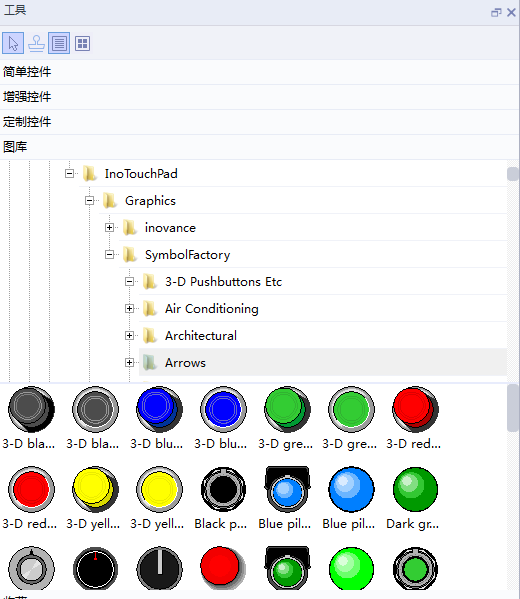This screenshot has height=599, width=520.
Task: Close the 工具 panel
Action: 511,13
